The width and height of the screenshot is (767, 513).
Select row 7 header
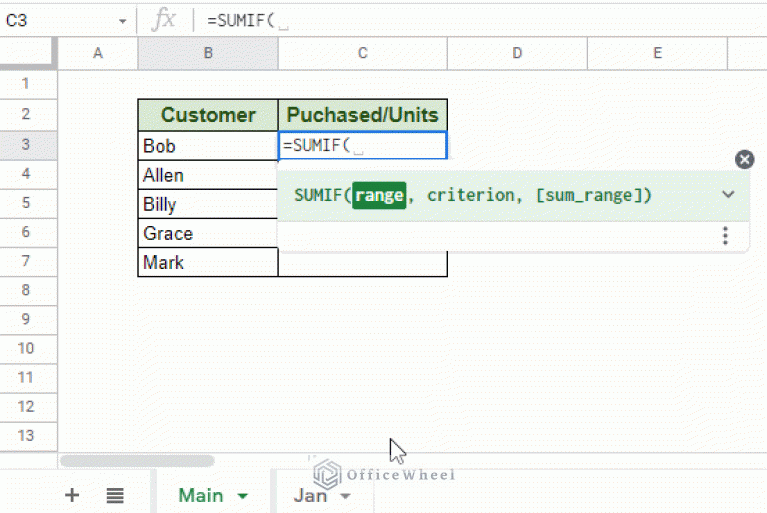(27, 262)
